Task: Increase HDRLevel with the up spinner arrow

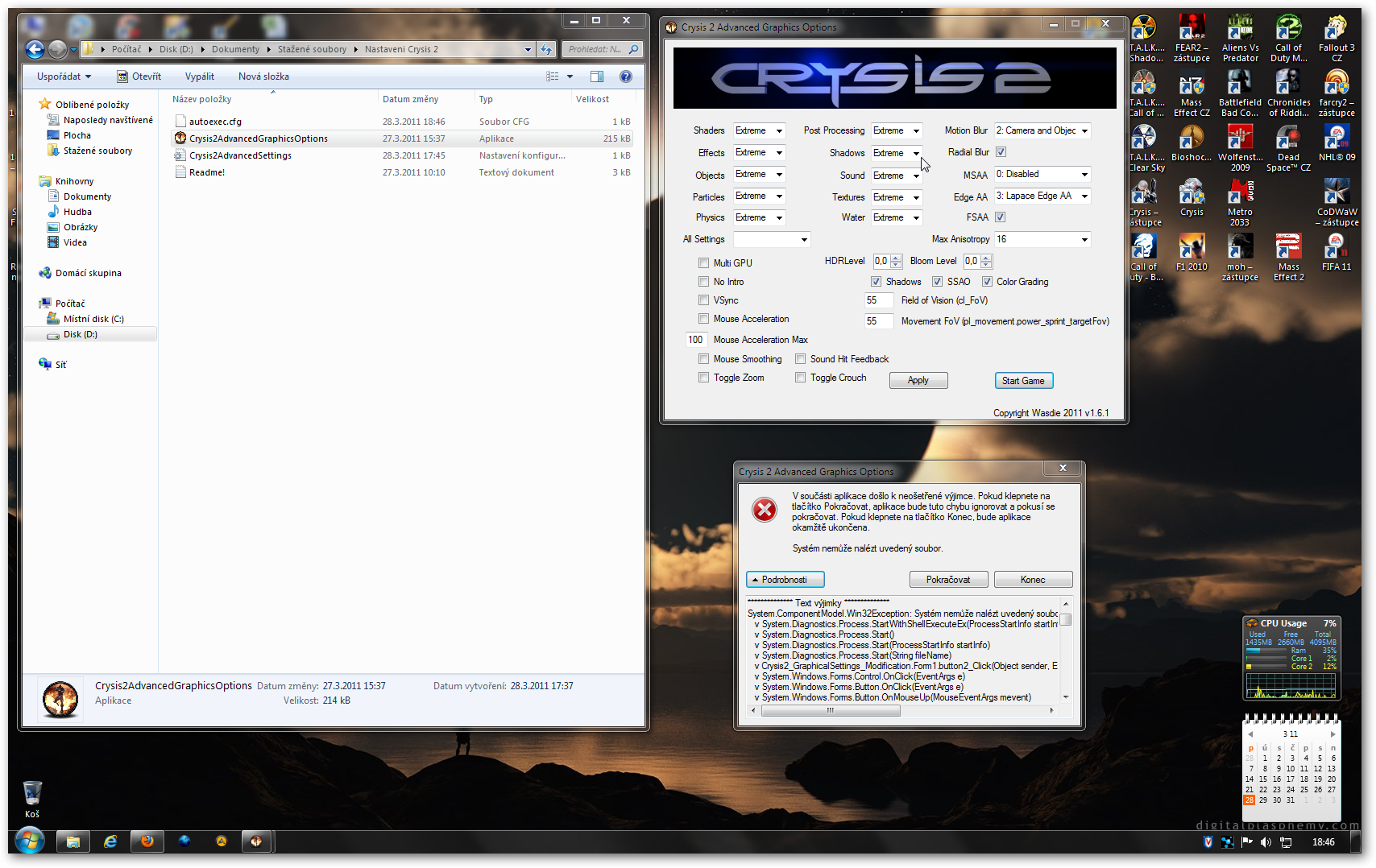Action: click(x=897, y=258)
